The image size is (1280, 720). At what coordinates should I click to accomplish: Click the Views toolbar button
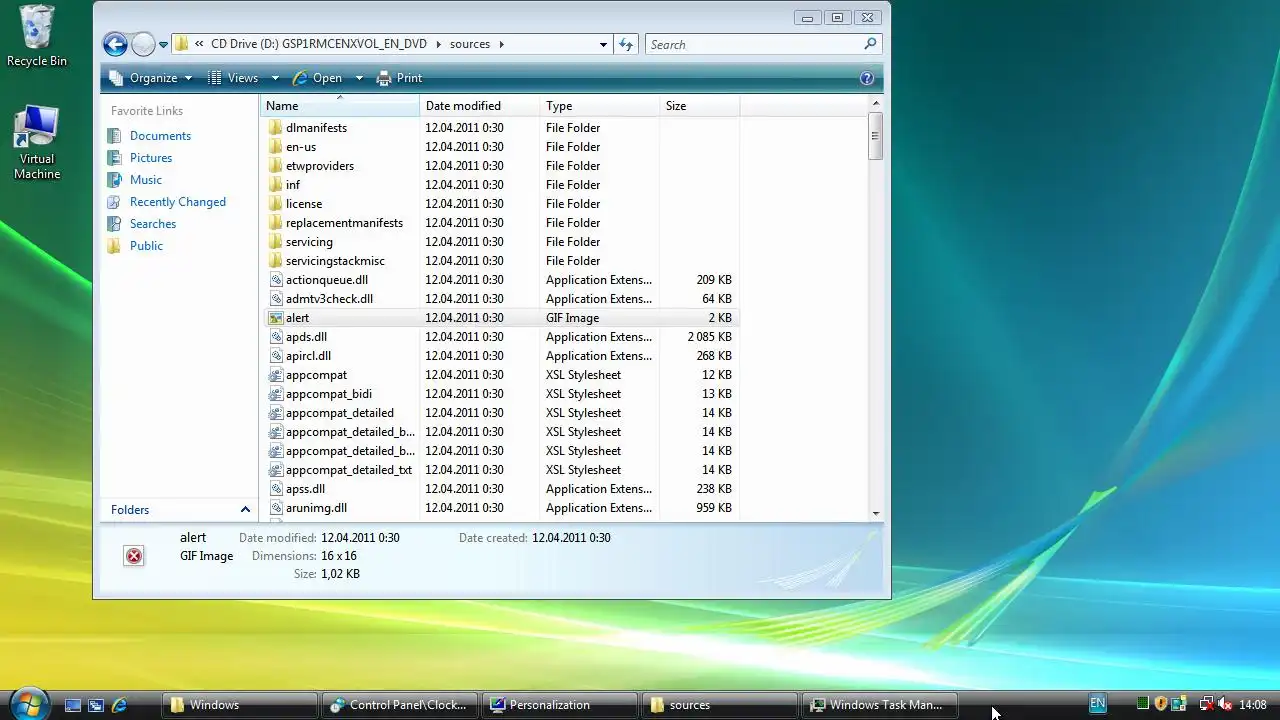[233, 78]
